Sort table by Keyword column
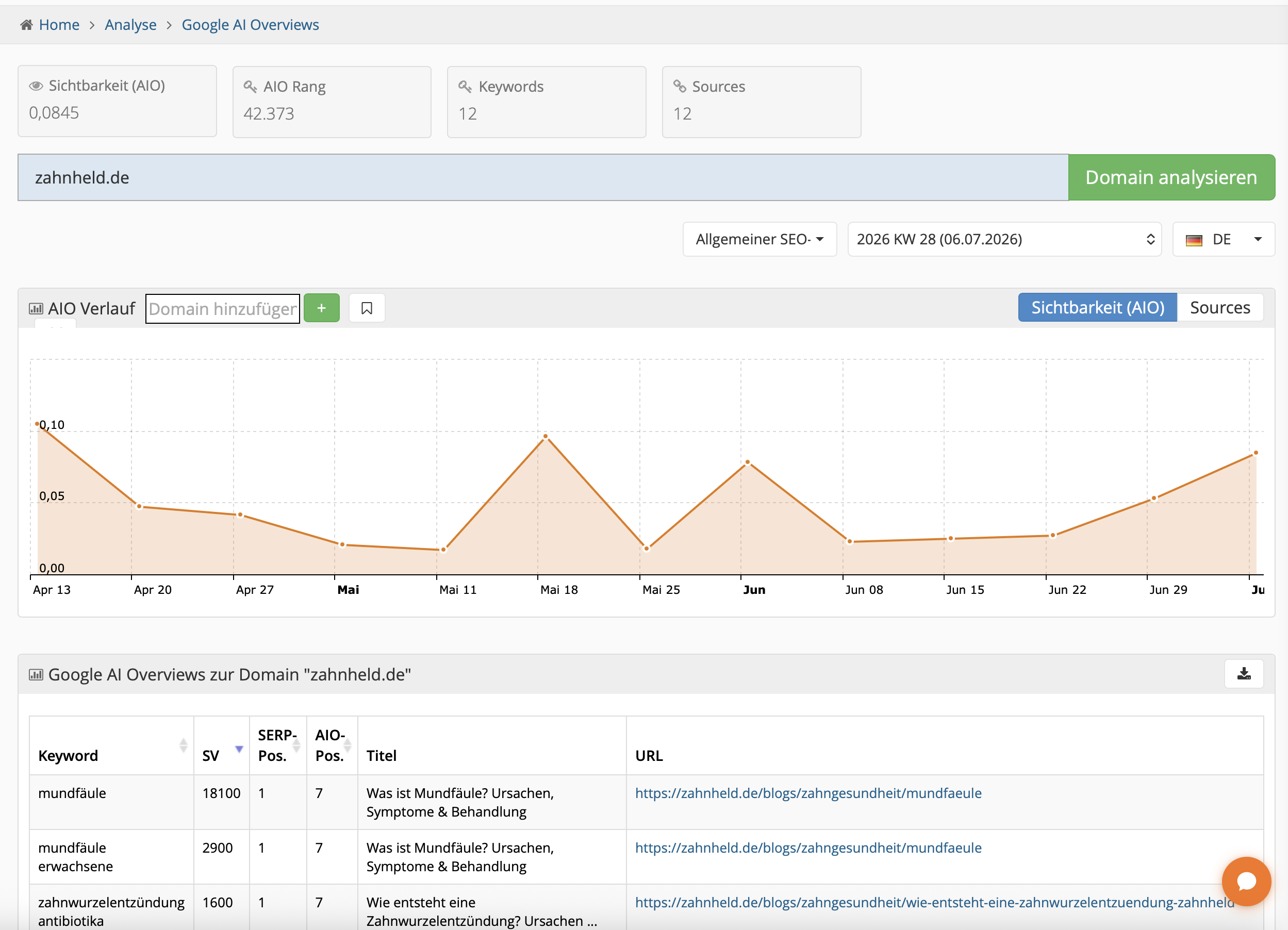 pos(112,745)
